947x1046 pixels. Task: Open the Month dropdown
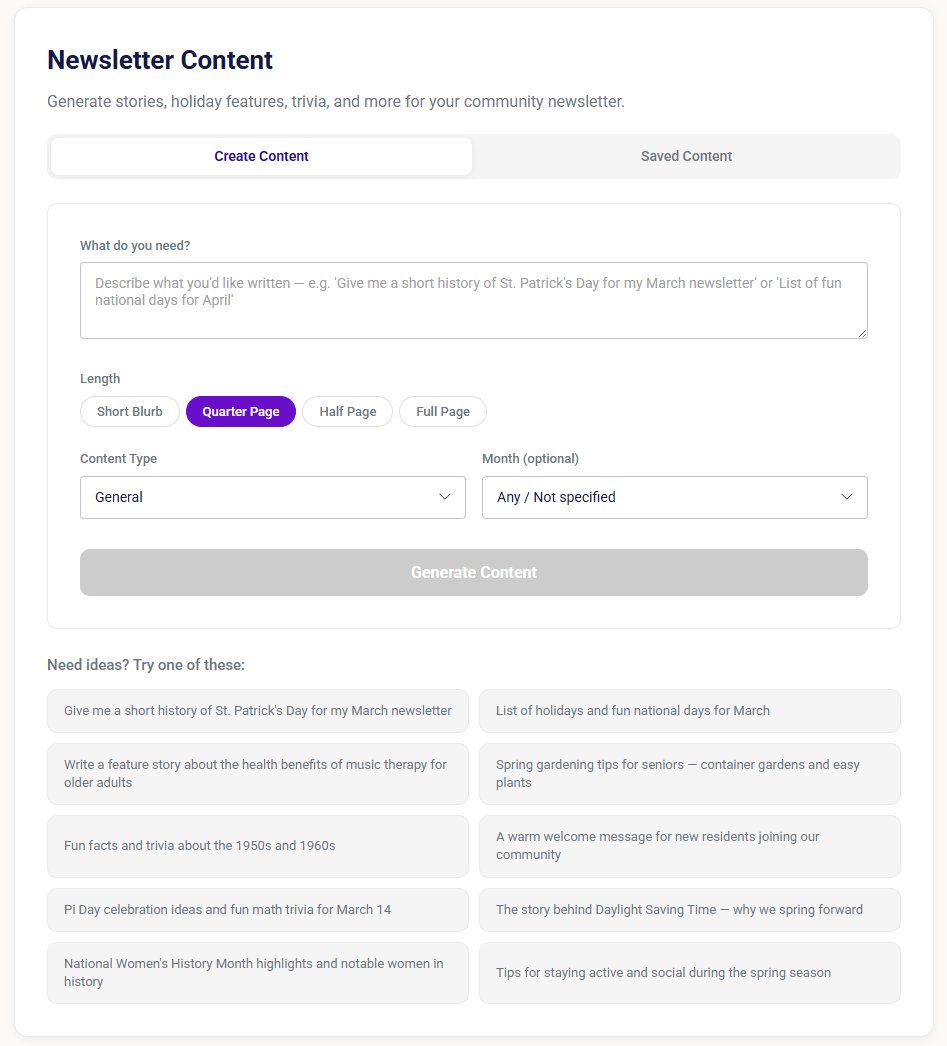click(x=674, y=497)
